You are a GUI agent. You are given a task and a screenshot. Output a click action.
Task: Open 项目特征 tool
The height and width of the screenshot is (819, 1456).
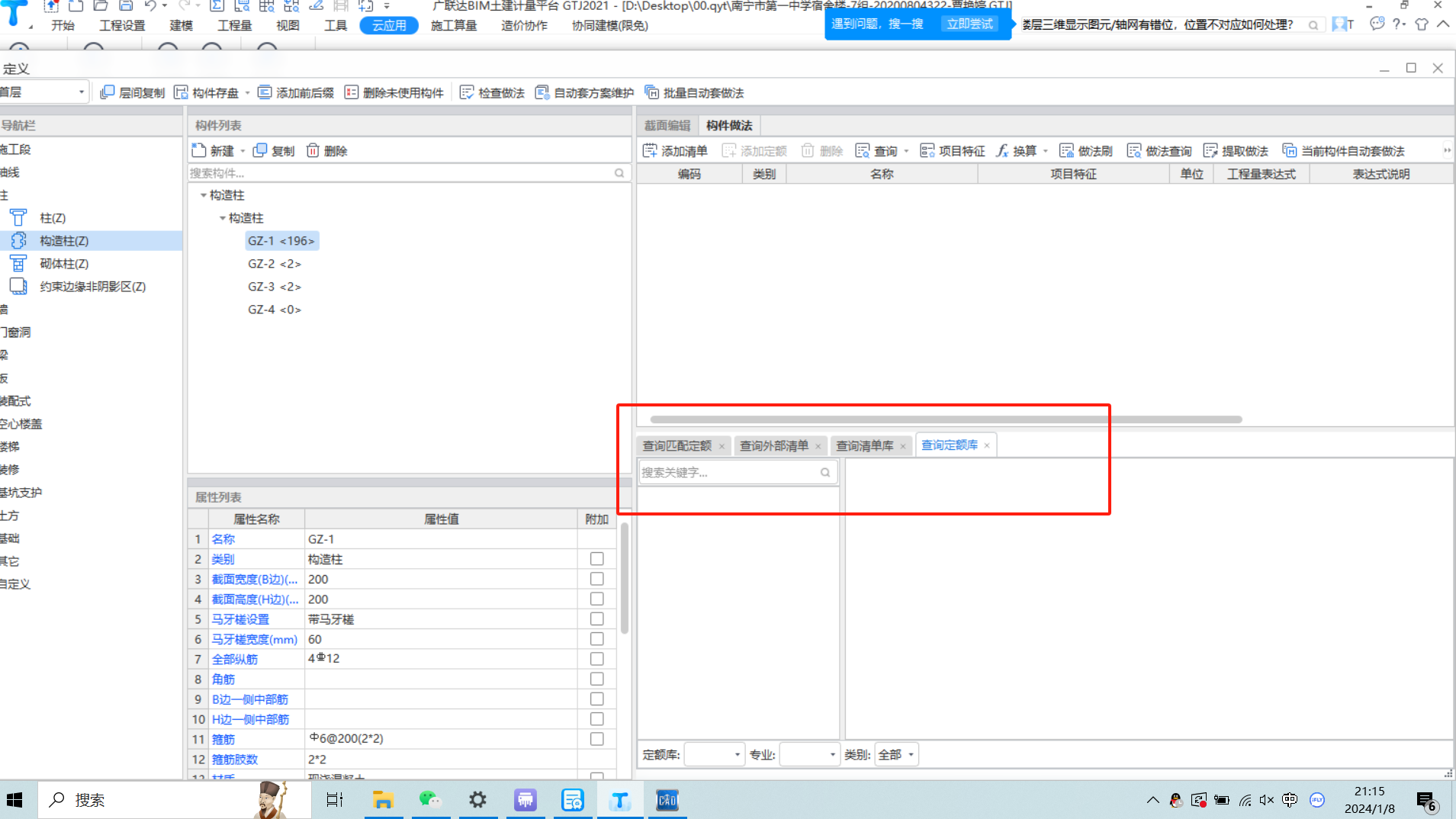(x=953, y=151)
